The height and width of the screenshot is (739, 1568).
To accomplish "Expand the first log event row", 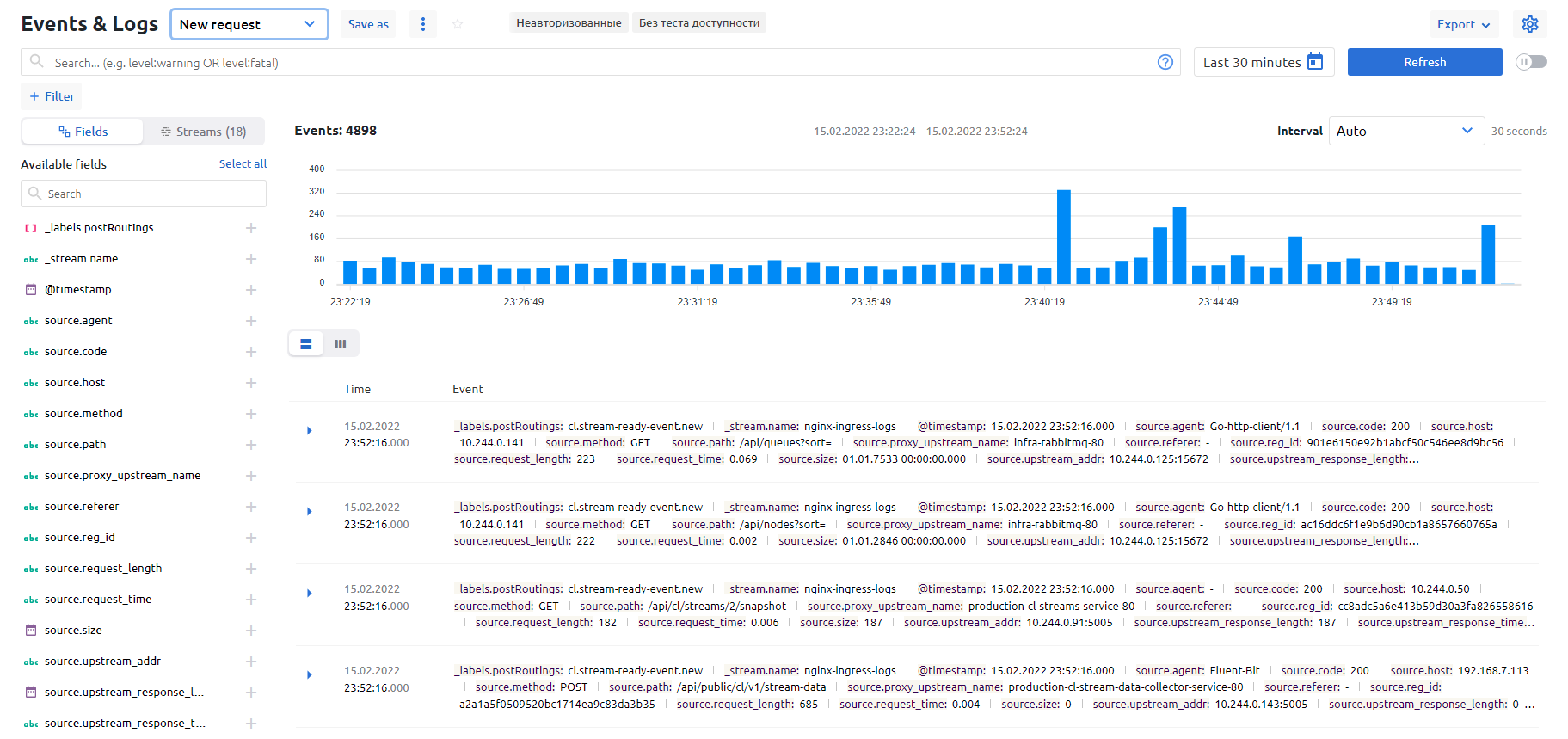I will point(310,430).
